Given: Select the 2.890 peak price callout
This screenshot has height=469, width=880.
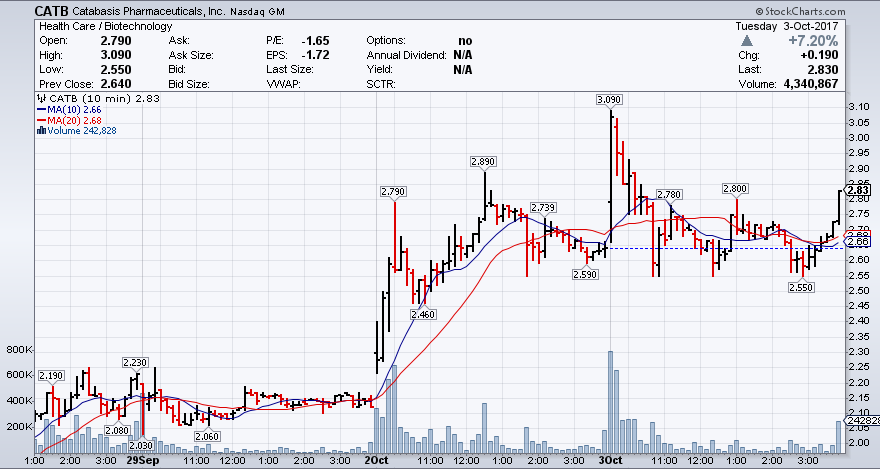Looking at the screenshot, I should 484,161.
